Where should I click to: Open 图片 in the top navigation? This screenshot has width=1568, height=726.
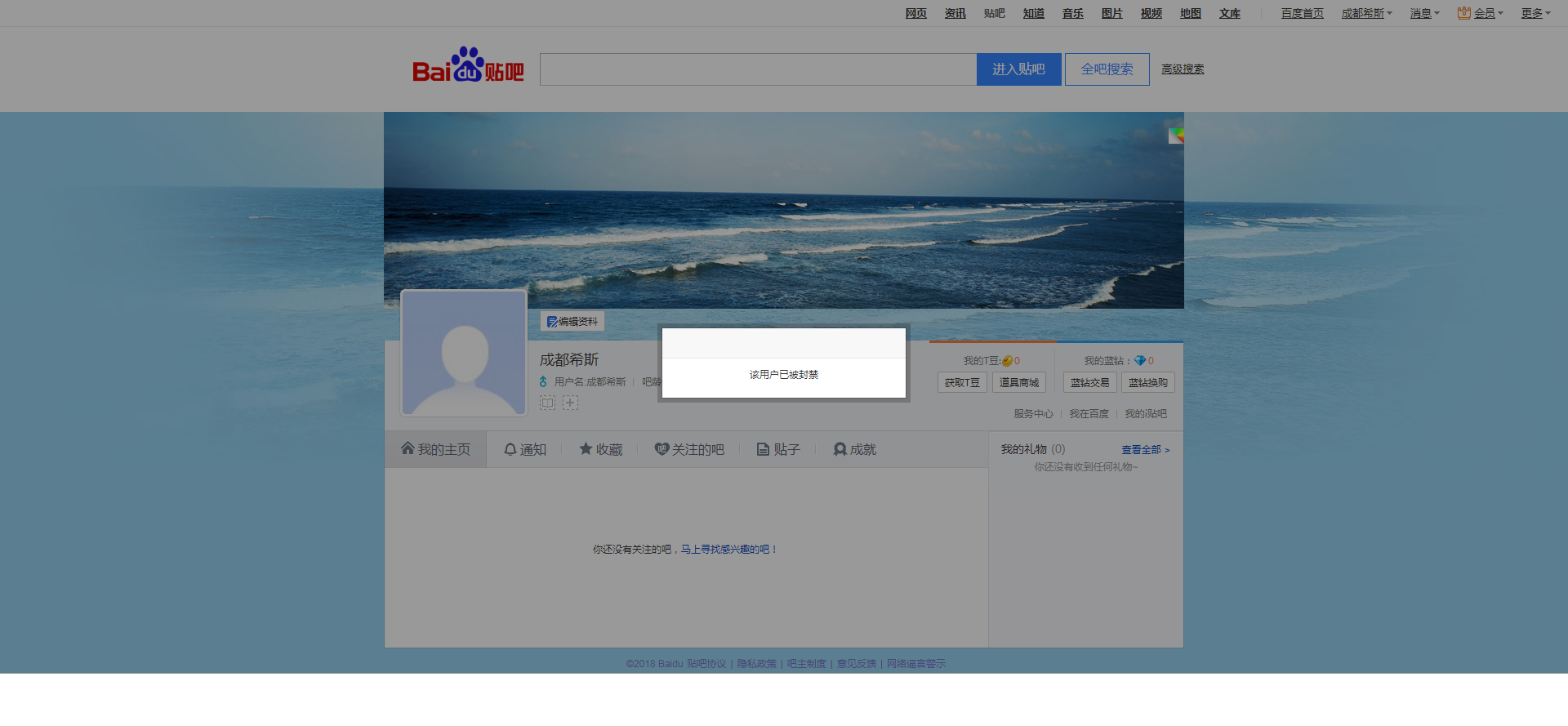tap(1111, 13)
